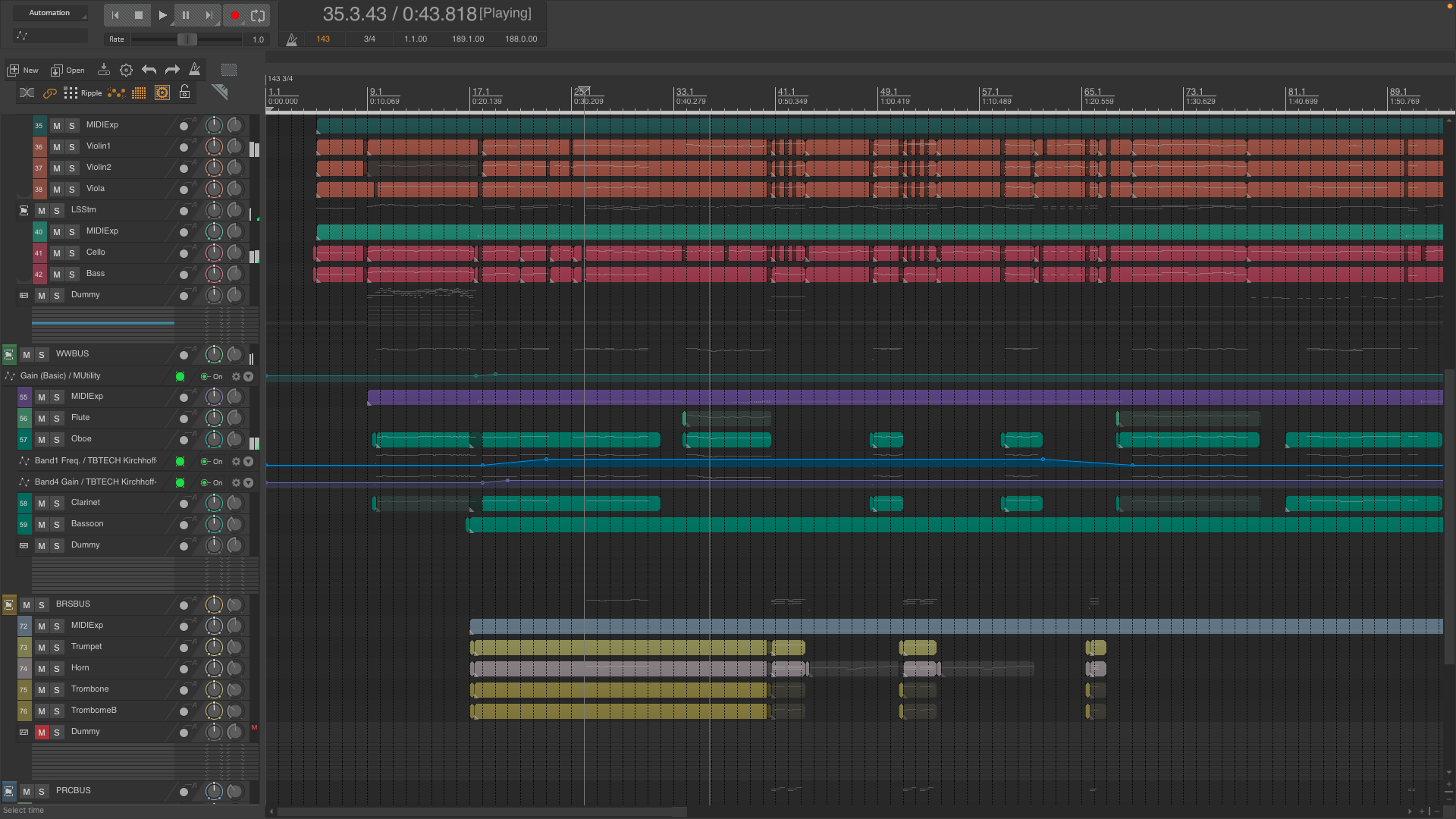Open Band1 Freq envelope options arrow
This screenshot has width=1456, height=819.
pos(249,461)
